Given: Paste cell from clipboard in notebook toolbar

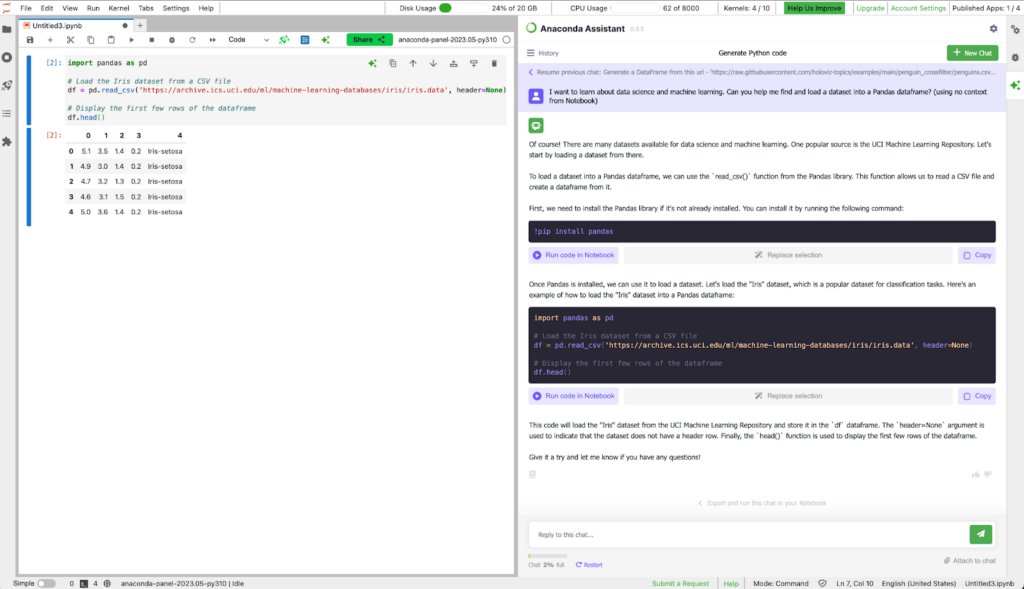Looking at the screenshot, I should [111, 40].
